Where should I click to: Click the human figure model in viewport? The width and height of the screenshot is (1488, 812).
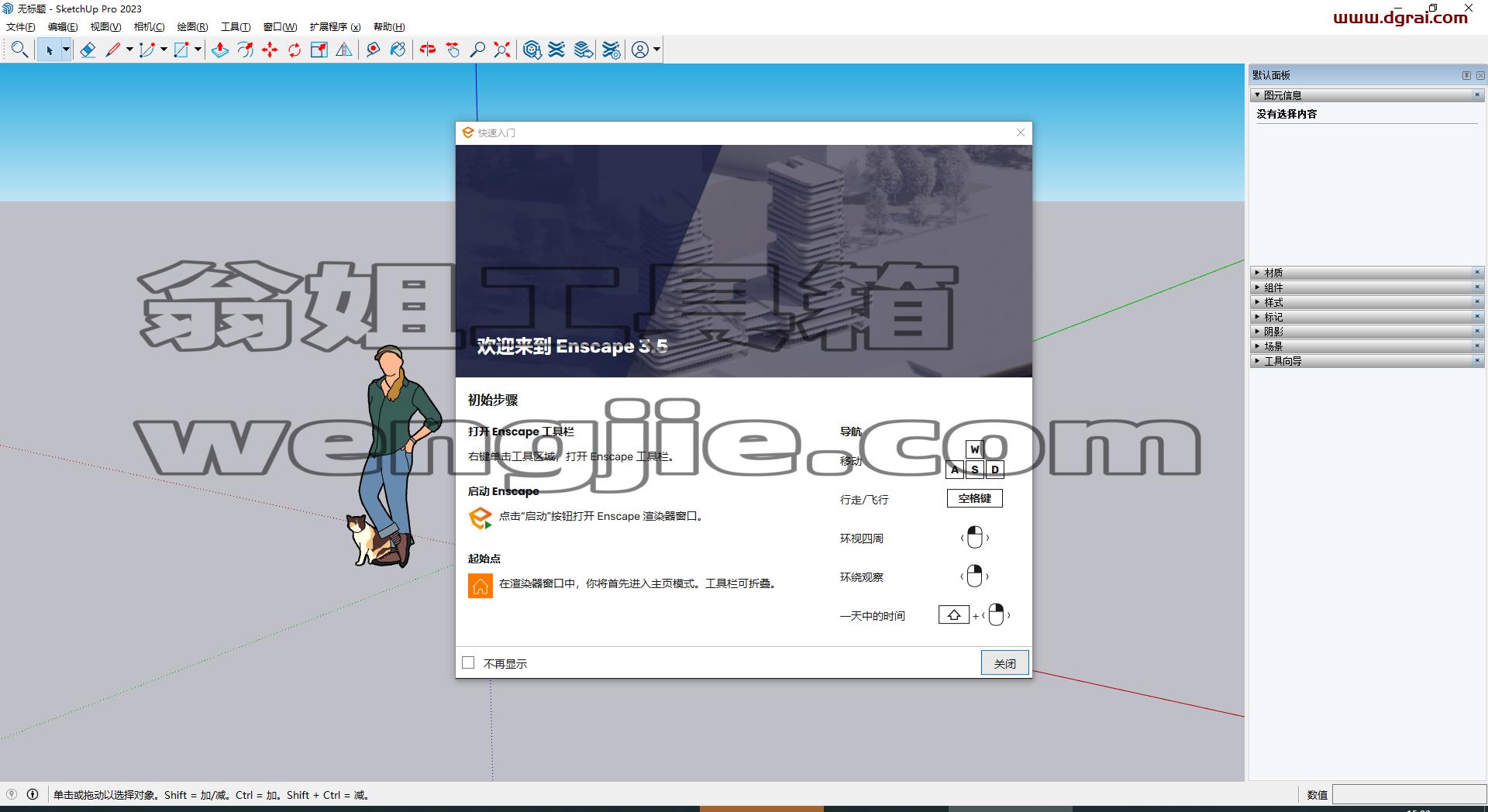(x=398, y=457)
